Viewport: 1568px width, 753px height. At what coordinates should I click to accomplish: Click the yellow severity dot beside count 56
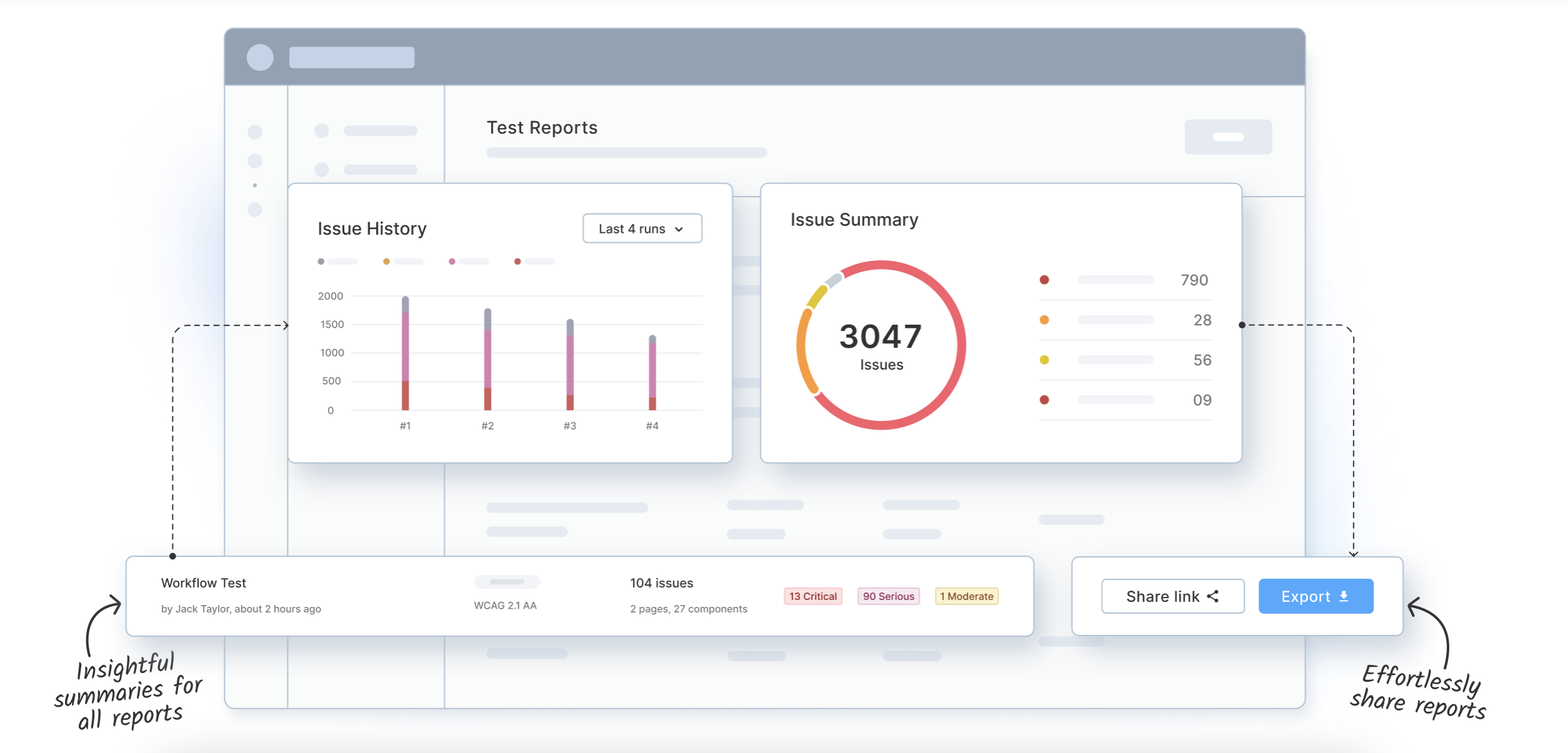coord(1044,360)
